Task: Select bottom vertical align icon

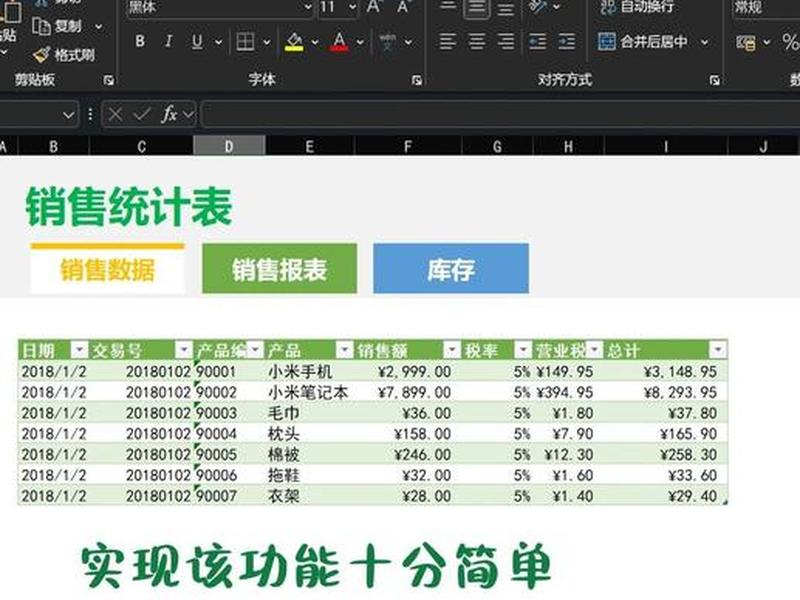Action: point(506,7)
